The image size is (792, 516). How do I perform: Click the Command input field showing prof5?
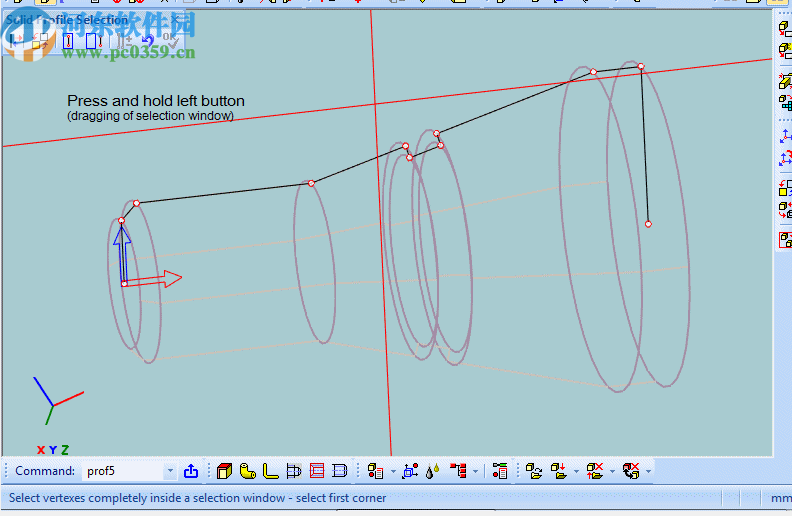tap(123, 471)
